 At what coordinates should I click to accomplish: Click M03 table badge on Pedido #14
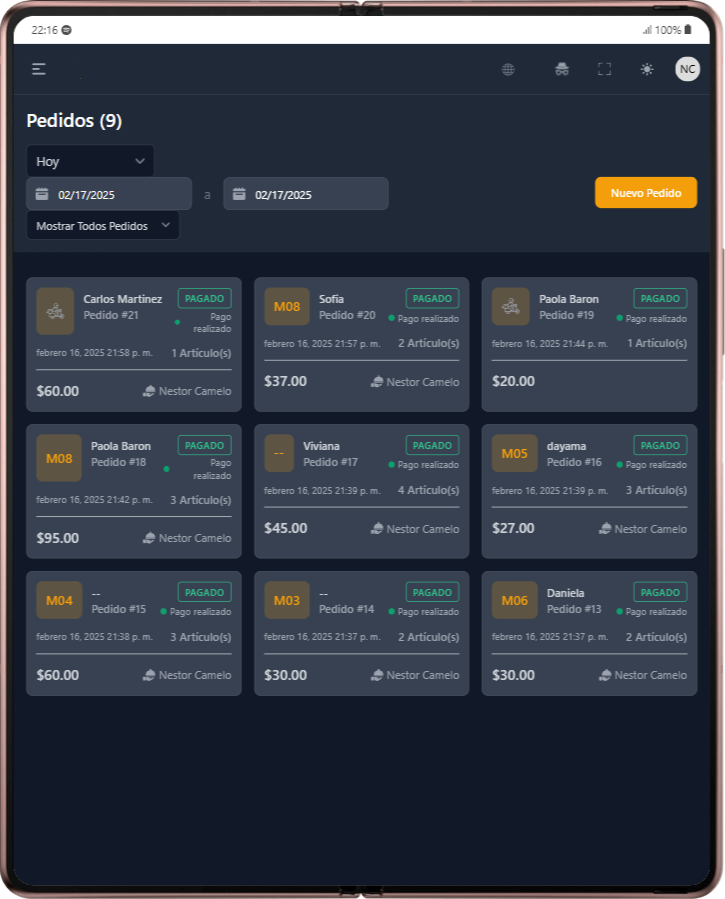tap(287, 600)
